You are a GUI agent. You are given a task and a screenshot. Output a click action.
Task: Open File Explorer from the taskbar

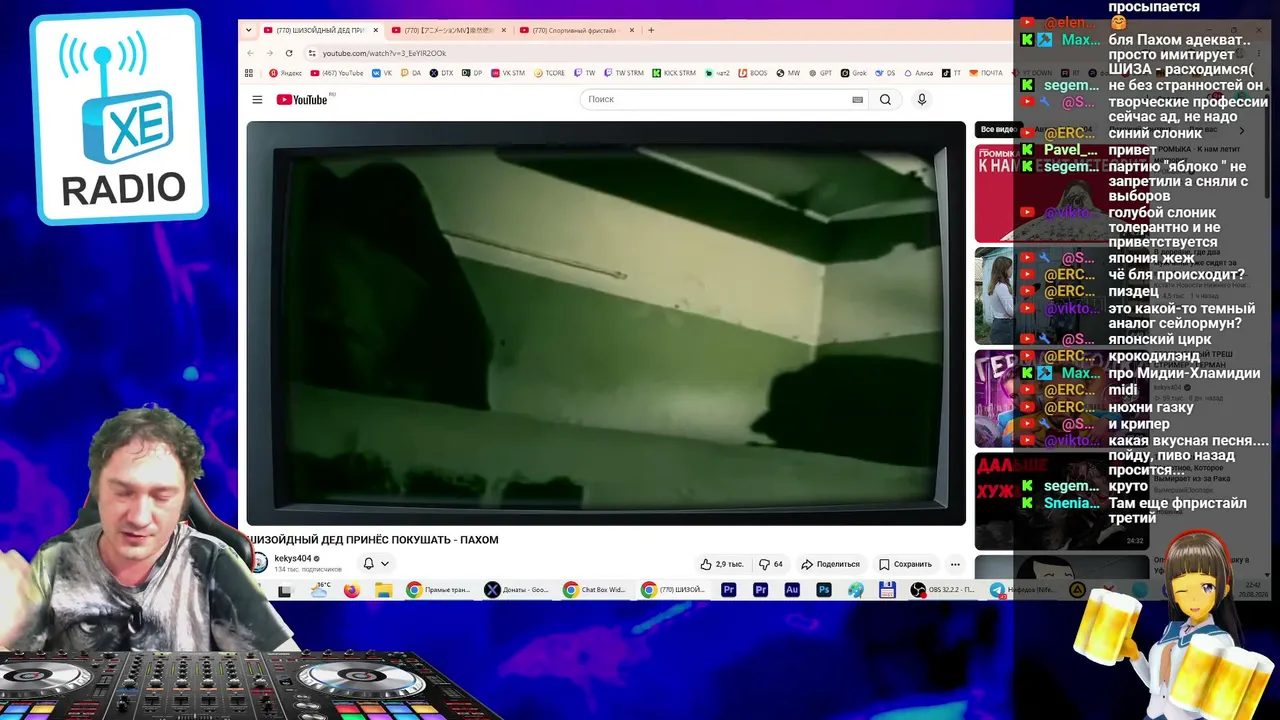(383, 590)
